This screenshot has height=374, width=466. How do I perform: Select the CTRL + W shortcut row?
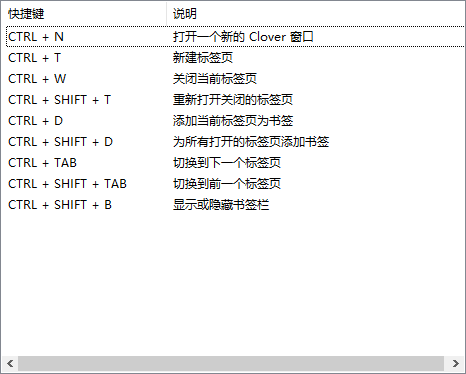click(235, 79)
